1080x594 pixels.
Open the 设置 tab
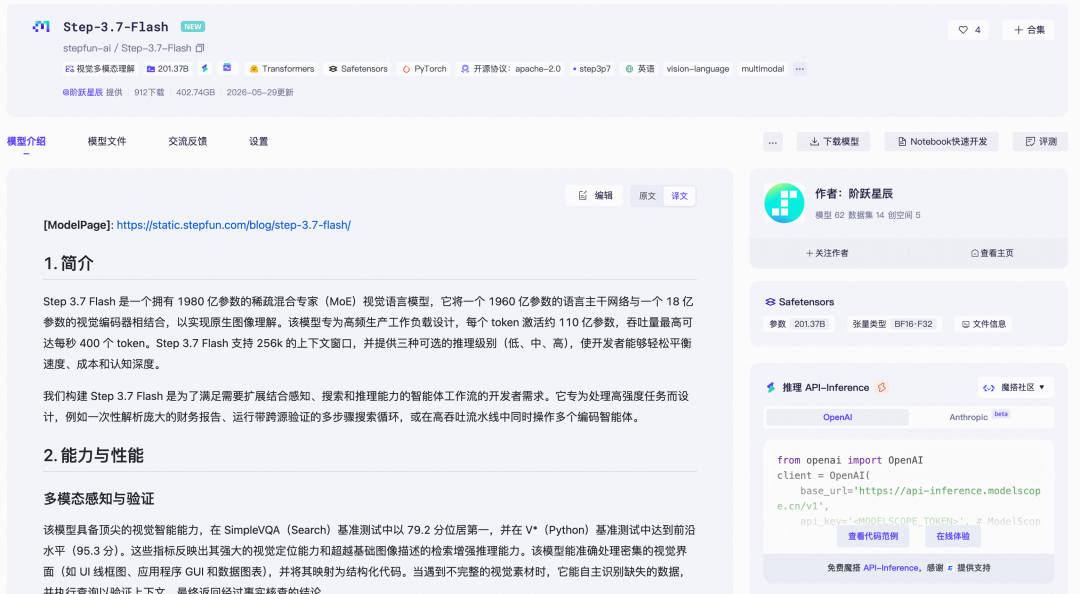tap(258, 141)
